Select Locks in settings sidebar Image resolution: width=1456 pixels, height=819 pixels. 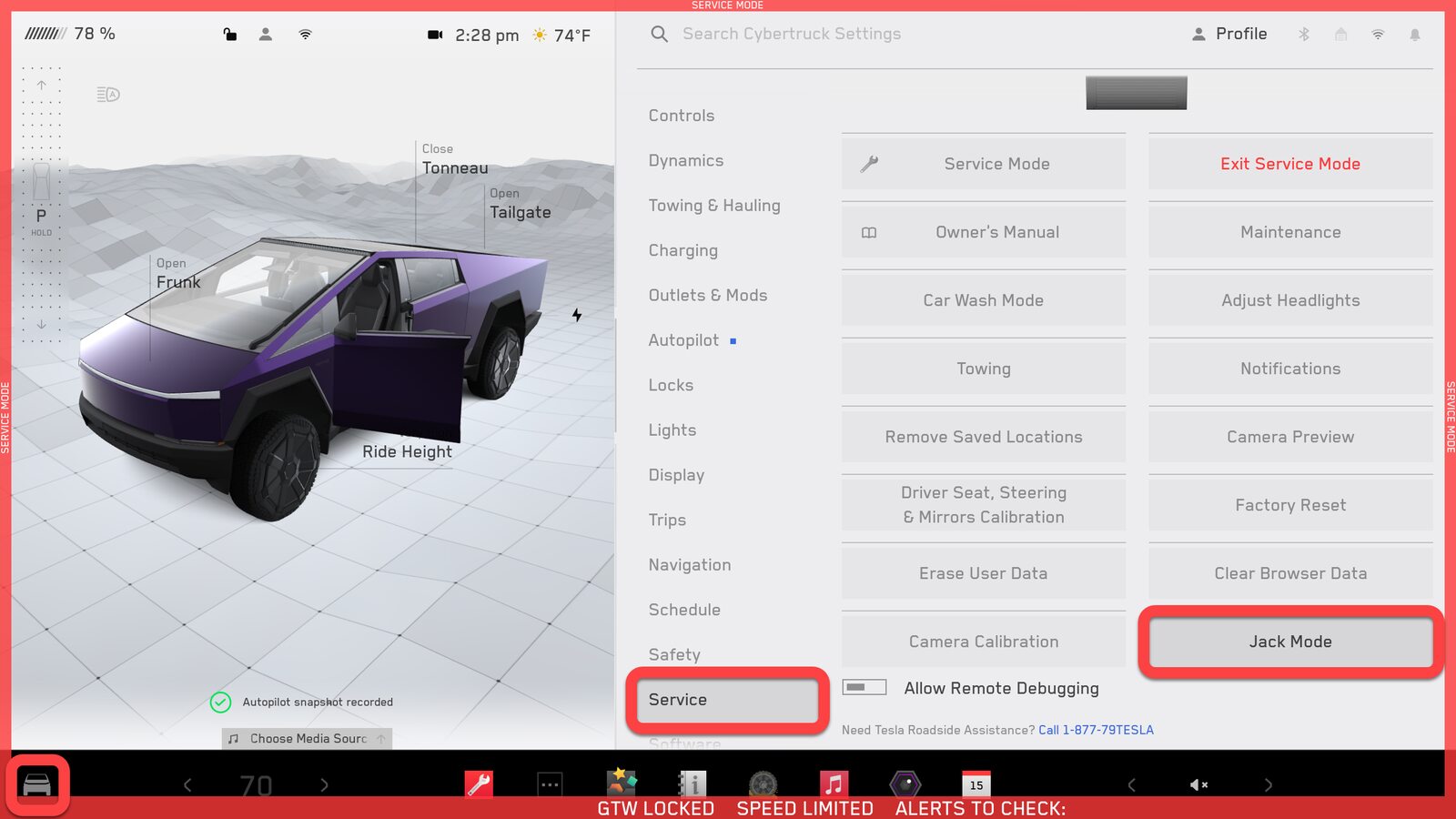click(x=671, y=385)
